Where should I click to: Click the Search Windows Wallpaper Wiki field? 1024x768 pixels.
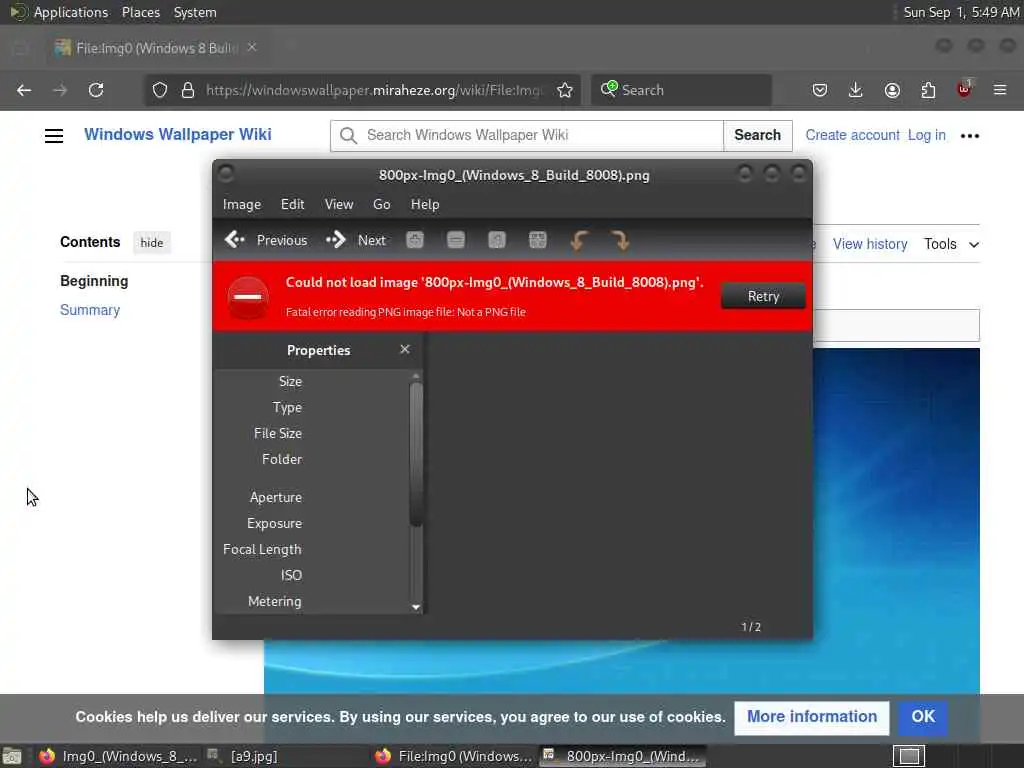tap(527, 135)
